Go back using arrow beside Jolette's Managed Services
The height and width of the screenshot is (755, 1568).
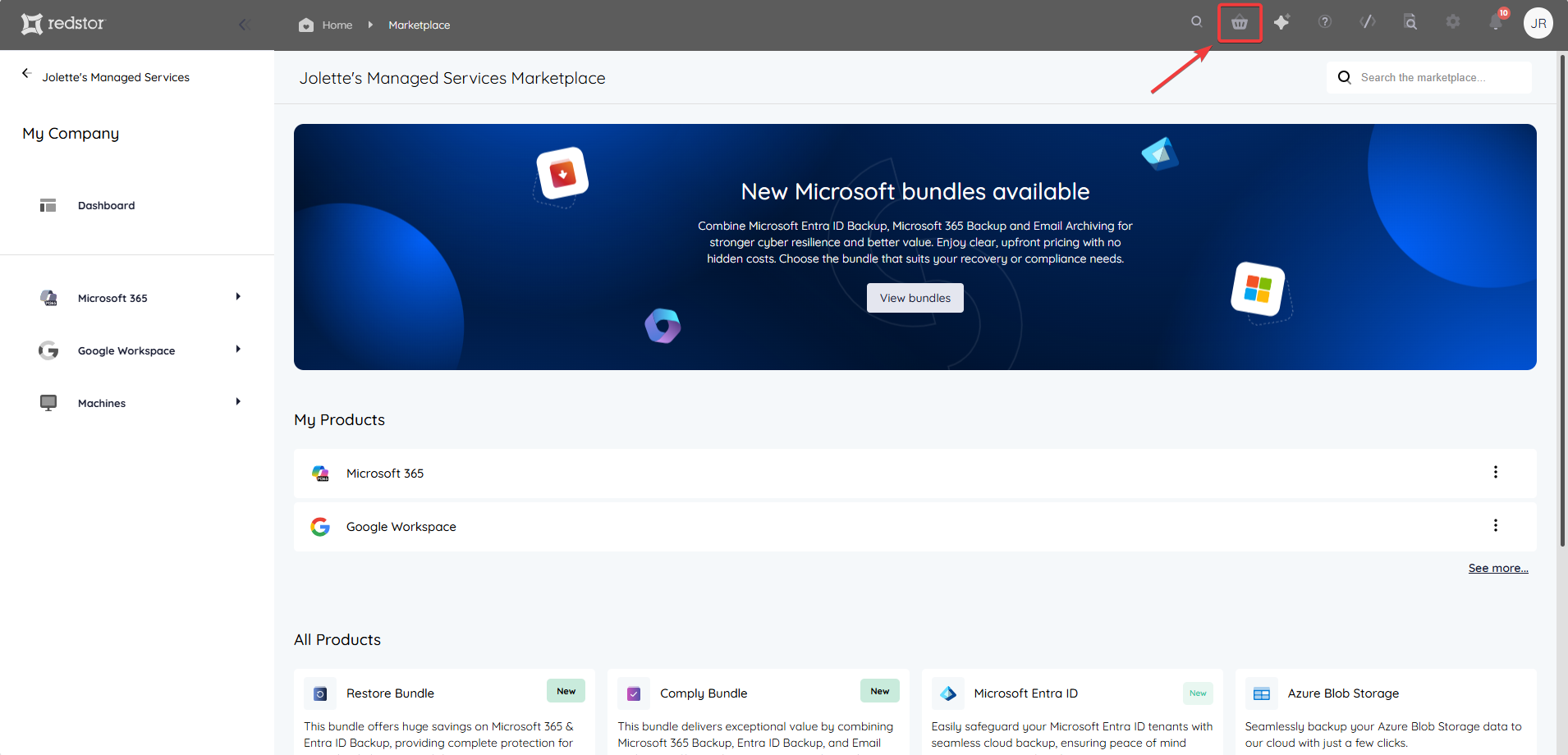pos(26,73)
